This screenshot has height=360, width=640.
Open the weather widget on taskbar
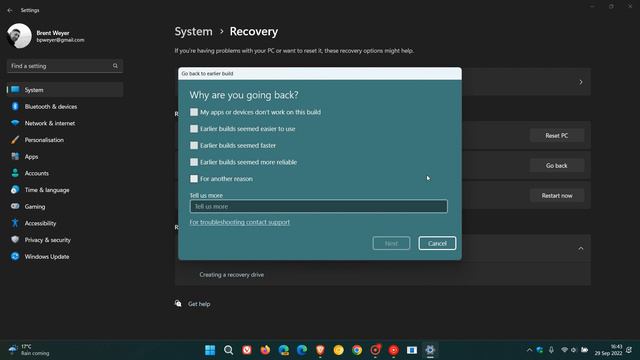[x=29, y=350]
